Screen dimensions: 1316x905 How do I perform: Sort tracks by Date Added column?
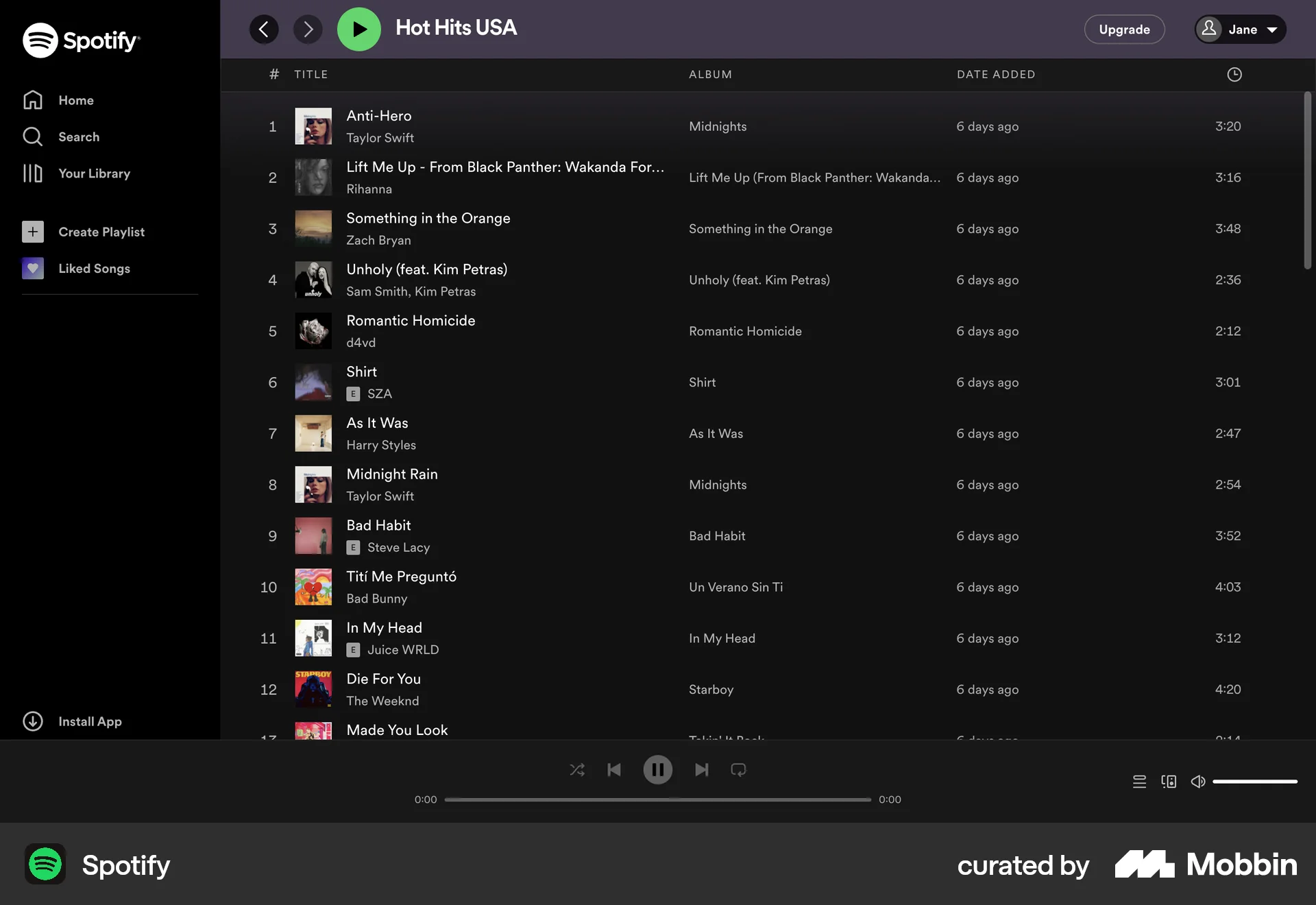pyautogui.click(x=996, y=74)
